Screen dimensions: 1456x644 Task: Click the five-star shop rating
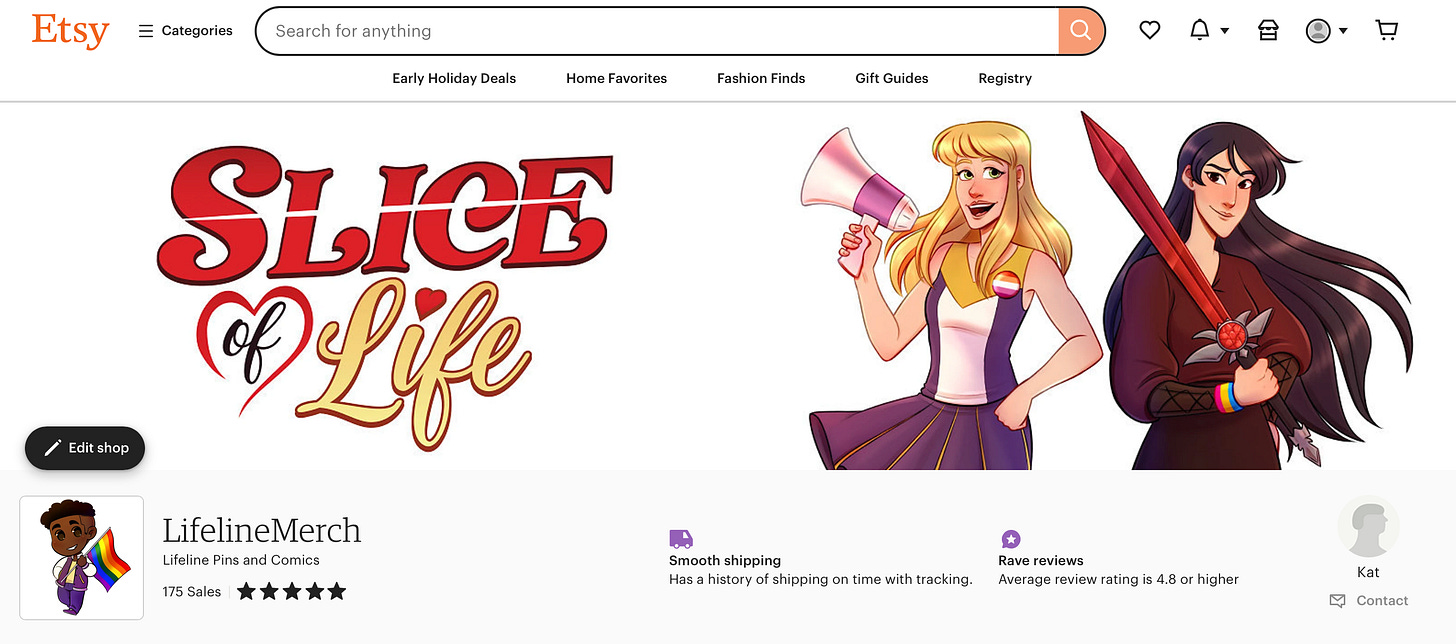292,592
